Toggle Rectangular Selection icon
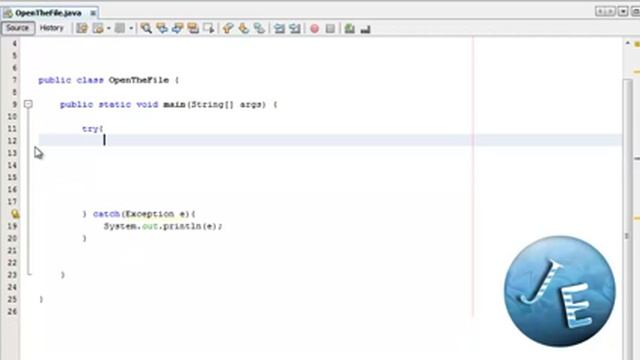Screen dimensions: 640x360 (x=209, y=28)
